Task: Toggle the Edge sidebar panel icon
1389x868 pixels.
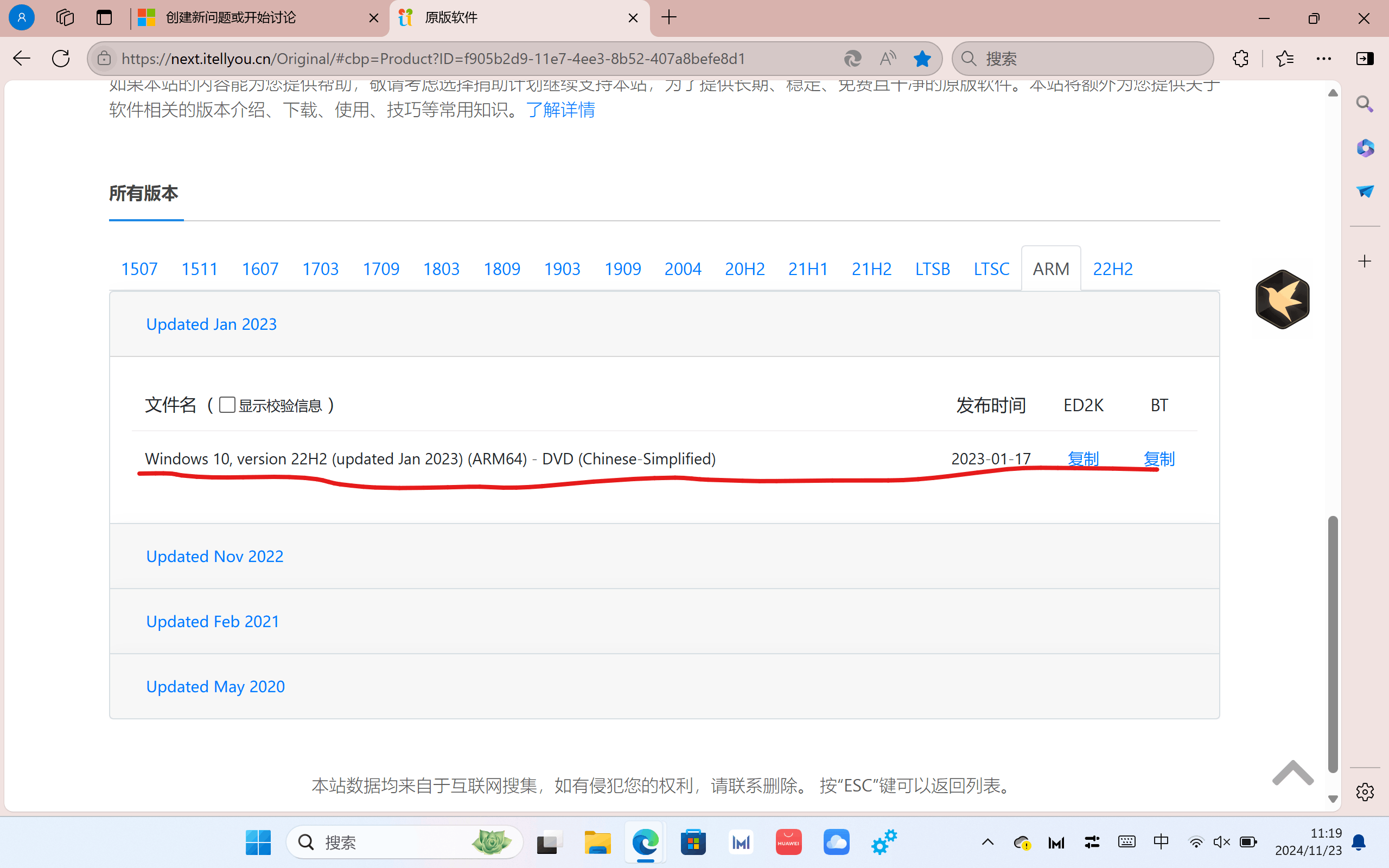Action: point(1365,59)
